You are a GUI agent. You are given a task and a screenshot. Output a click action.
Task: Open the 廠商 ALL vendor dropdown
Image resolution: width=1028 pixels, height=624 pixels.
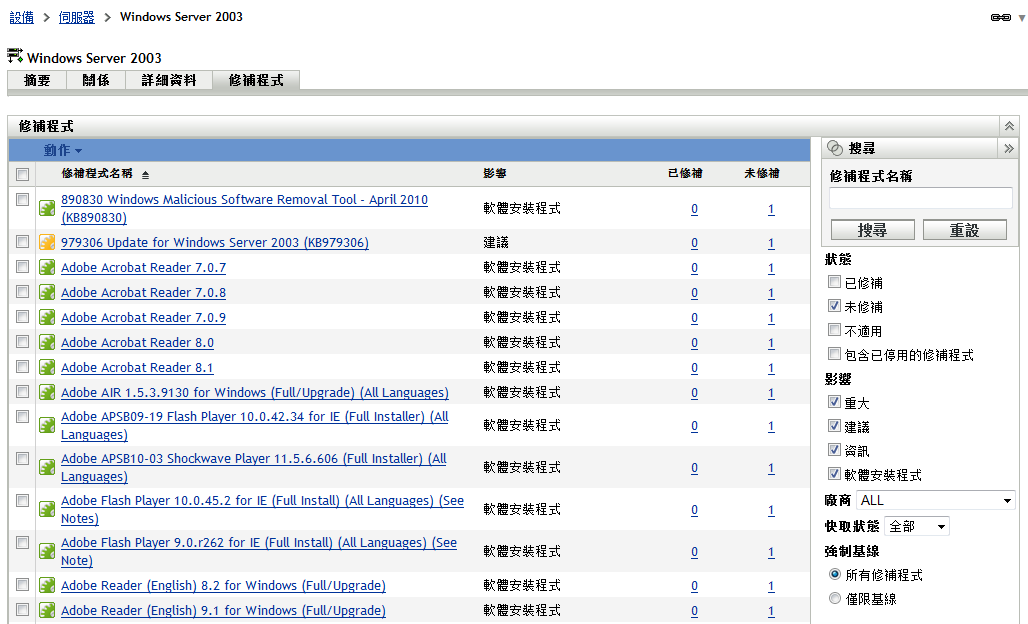click(x=935, y=500)
